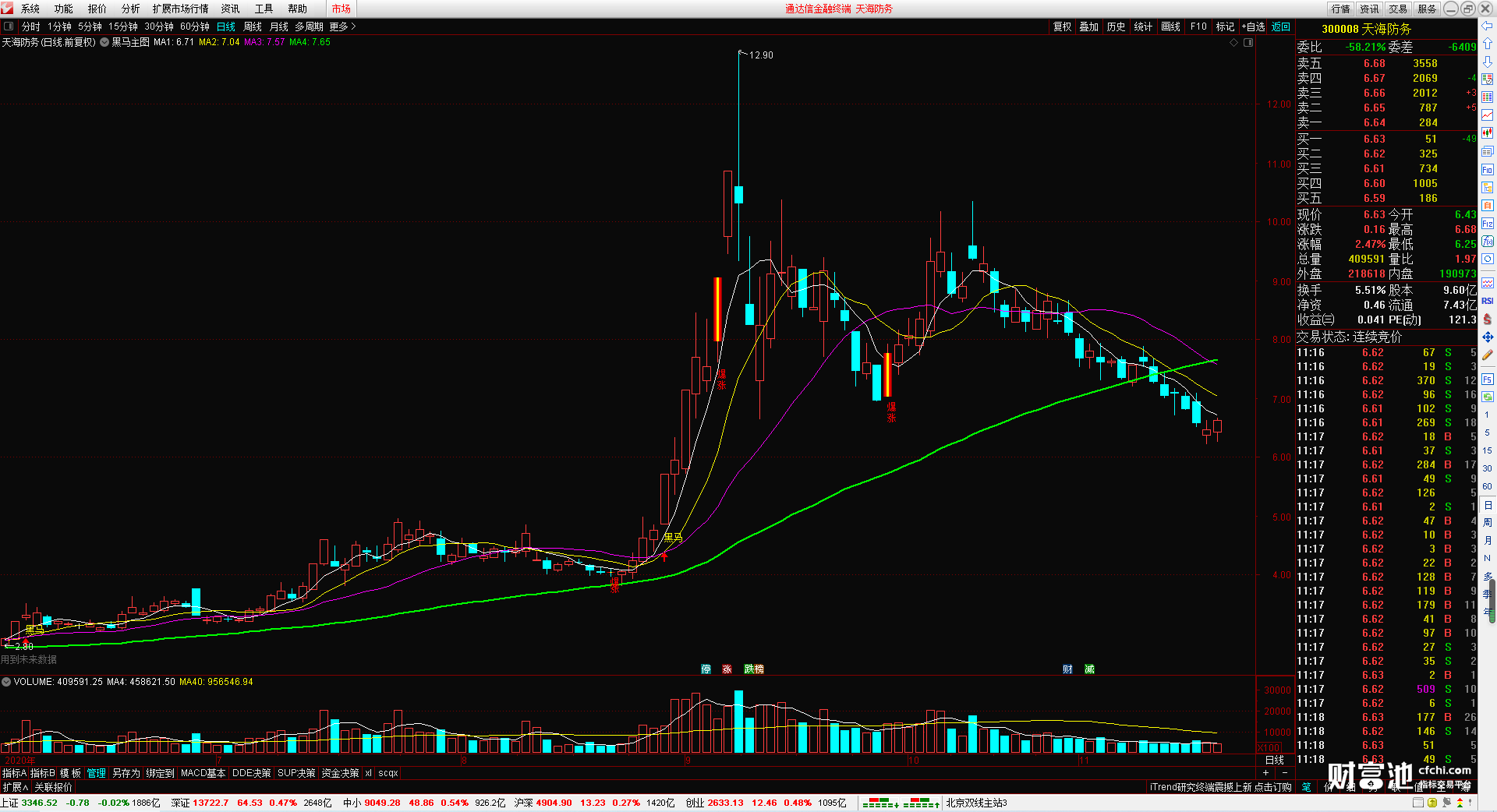
Task: Select the 1-minute period in right sidebar
Action: [1487, 415]
